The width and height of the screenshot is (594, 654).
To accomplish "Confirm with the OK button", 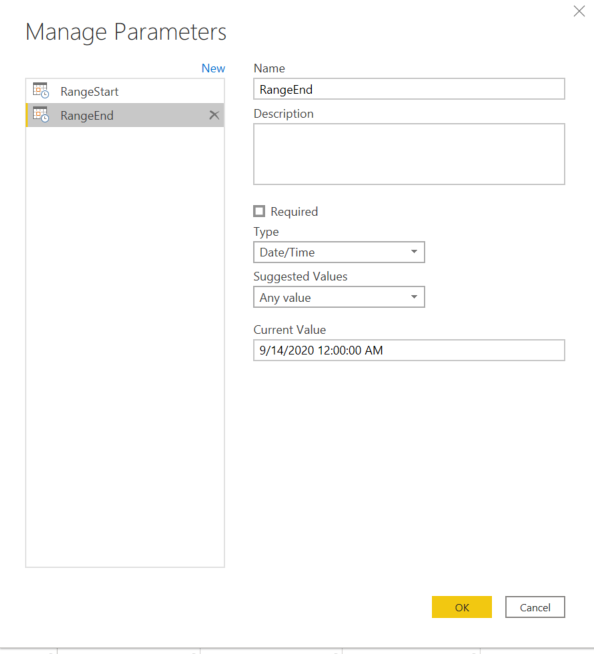I will click(x=462, y=607).
